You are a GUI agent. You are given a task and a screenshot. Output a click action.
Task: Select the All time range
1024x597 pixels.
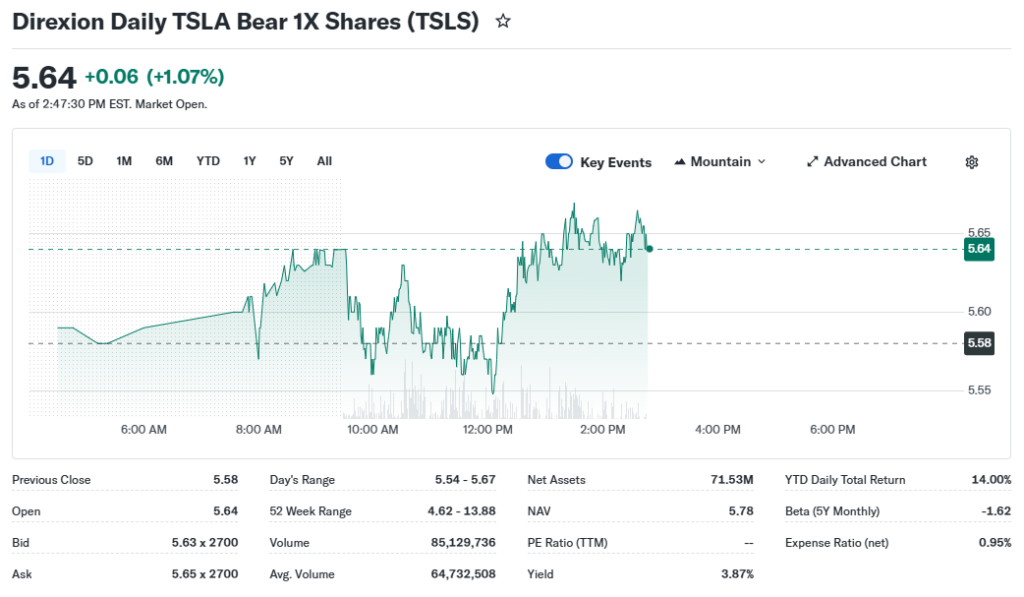(324, 161)
